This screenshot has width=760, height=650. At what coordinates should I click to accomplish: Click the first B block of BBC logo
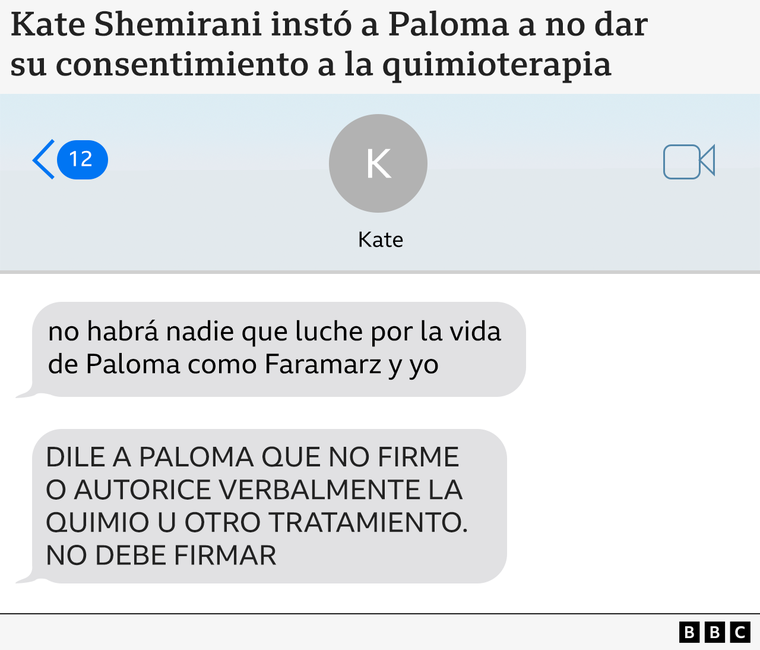(x=689, y=633)
